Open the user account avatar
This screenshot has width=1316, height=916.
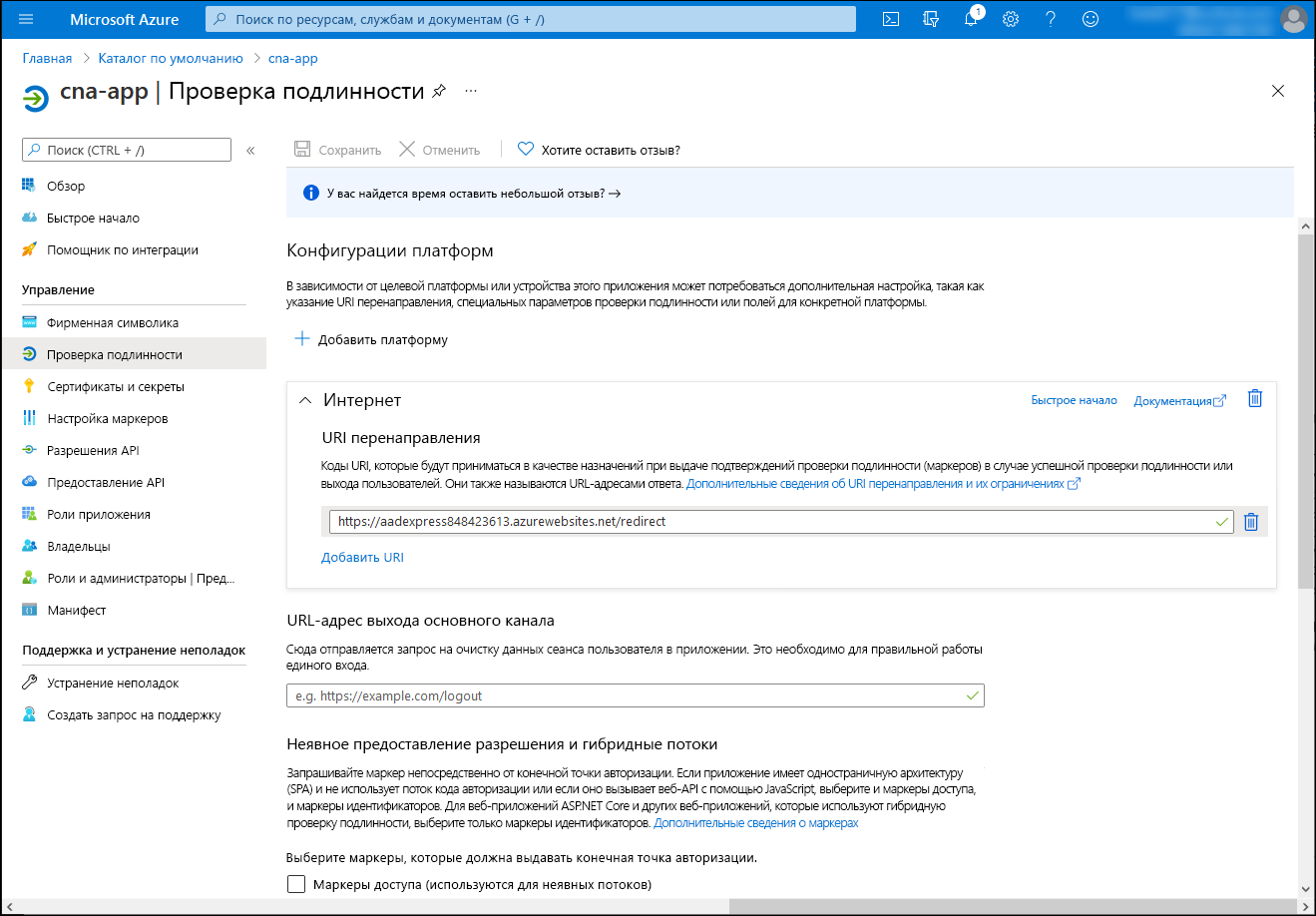[1294, 19]
